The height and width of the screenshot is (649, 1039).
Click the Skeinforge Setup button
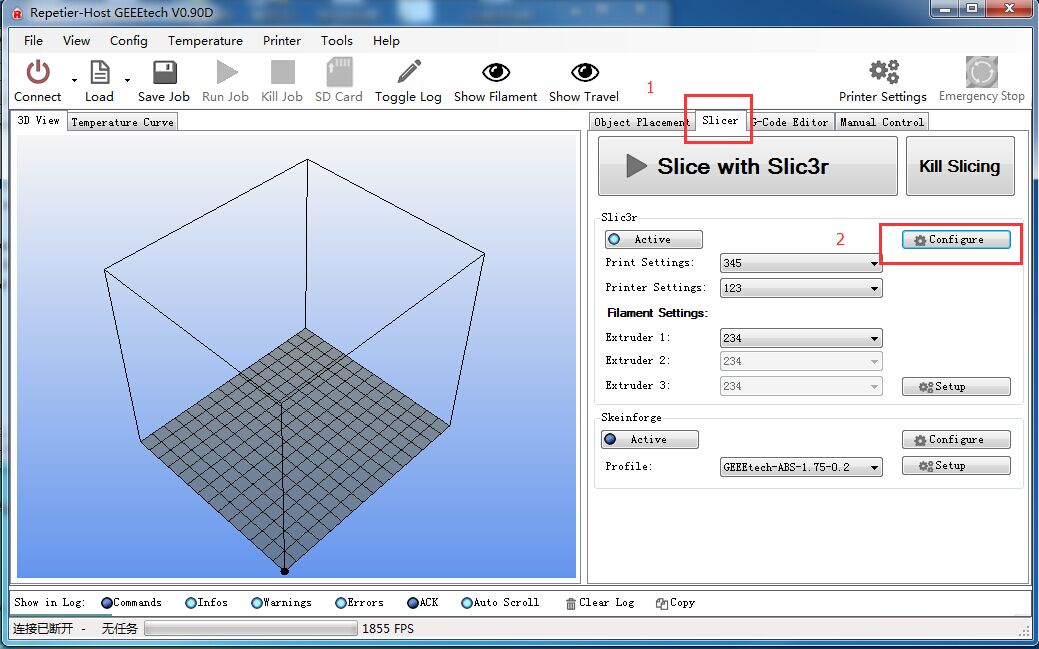click(x=956, y=465)
